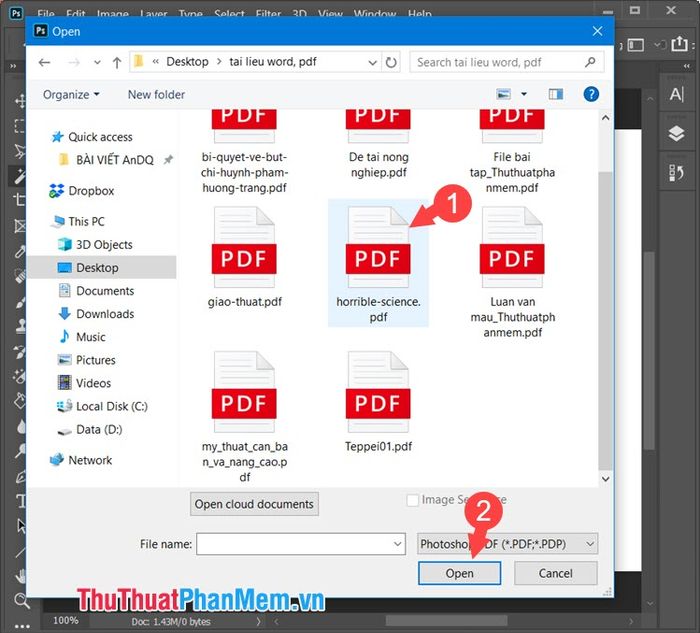The width and height of the screenshot is (700, 633).
Task: Click the file list scroll-up arrow
Action: pyautogui.click(x=605, y=117)
